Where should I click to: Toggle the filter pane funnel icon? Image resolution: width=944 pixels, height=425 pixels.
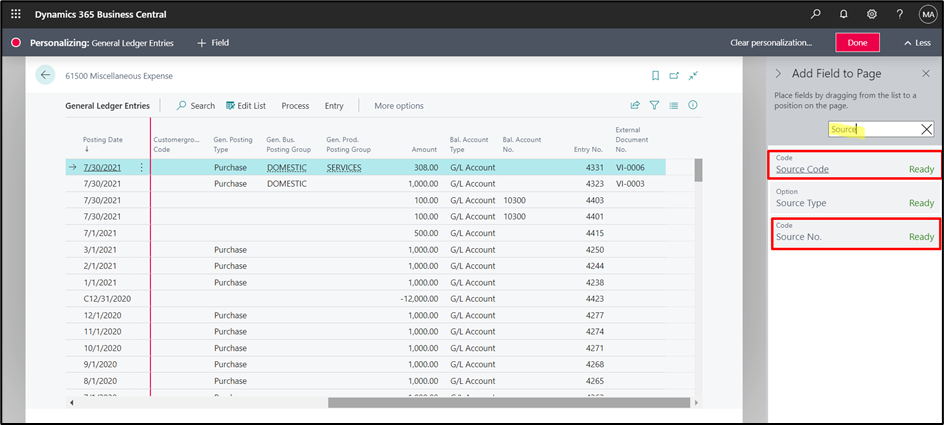pyautogui.click(x=654, y=105)
